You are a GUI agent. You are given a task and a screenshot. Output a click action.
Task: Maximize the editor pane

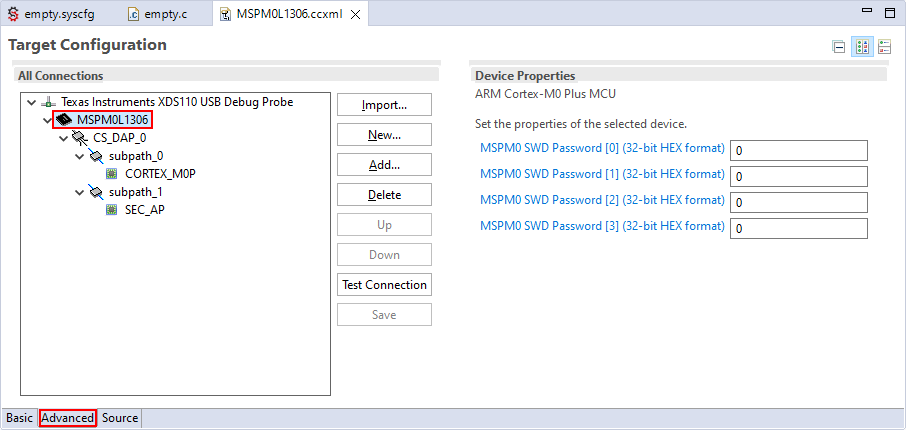[x=889, y=14]
